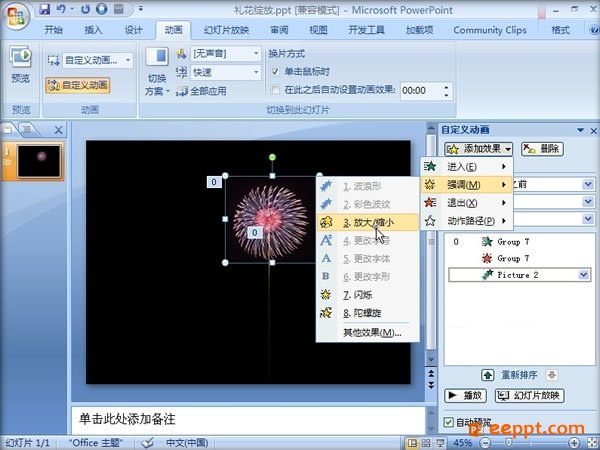Click zoom out minus button

pos(485,443)
